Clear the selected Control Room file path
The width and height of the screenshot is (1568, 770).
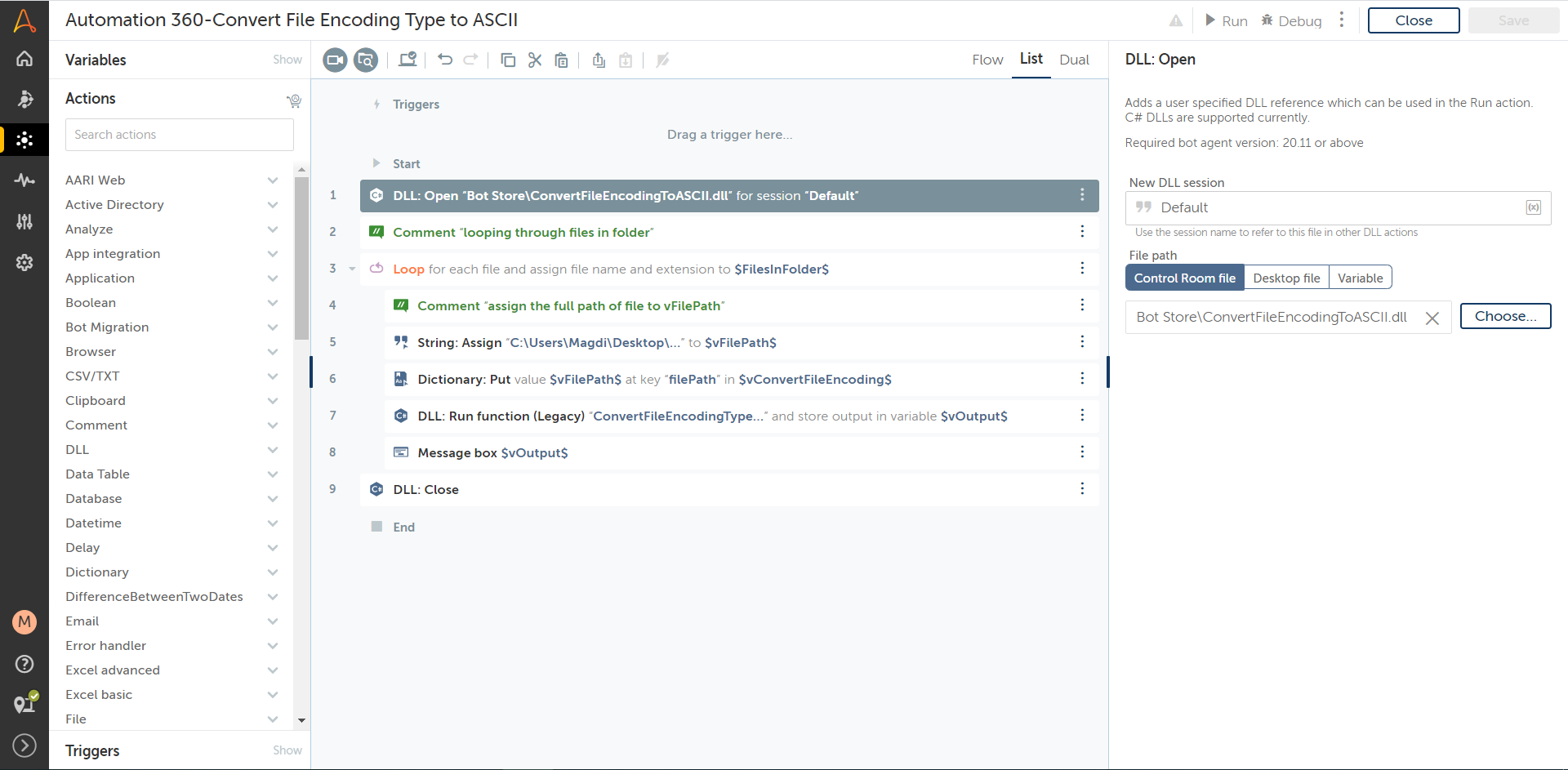(x=1432, y=318)
